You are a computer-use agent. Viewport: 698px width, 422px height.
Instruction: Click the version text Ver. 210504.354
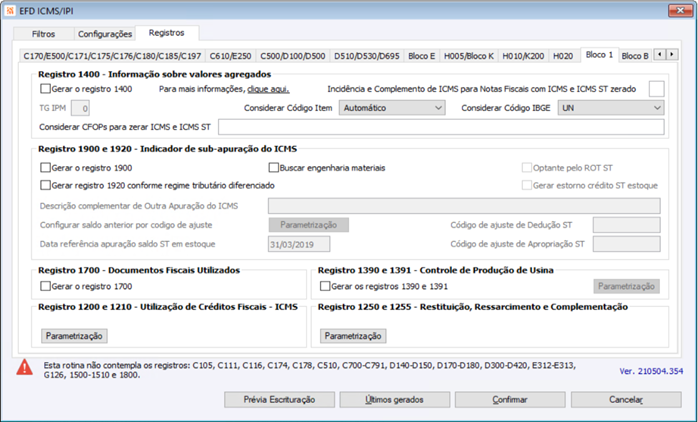pos(651,371)
